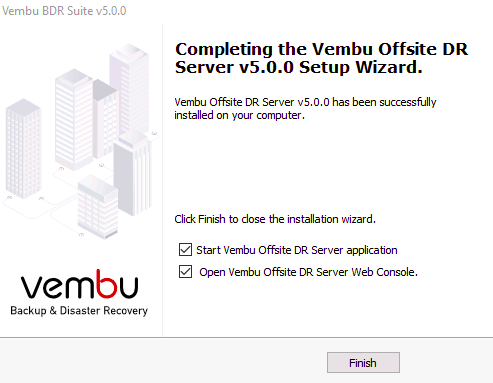Click the tallest skyscraper in the illustration

click(129, 87)
